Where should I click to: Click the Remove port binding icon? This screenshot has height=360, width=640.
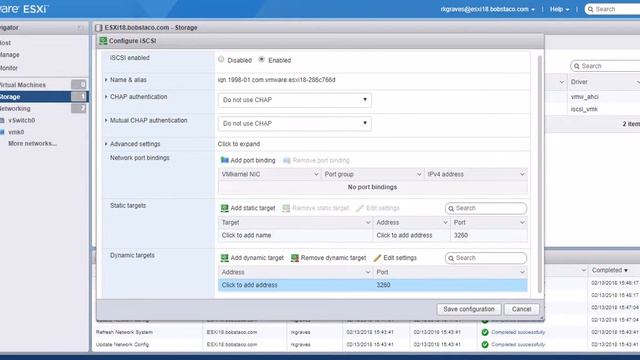coord(287,160)
